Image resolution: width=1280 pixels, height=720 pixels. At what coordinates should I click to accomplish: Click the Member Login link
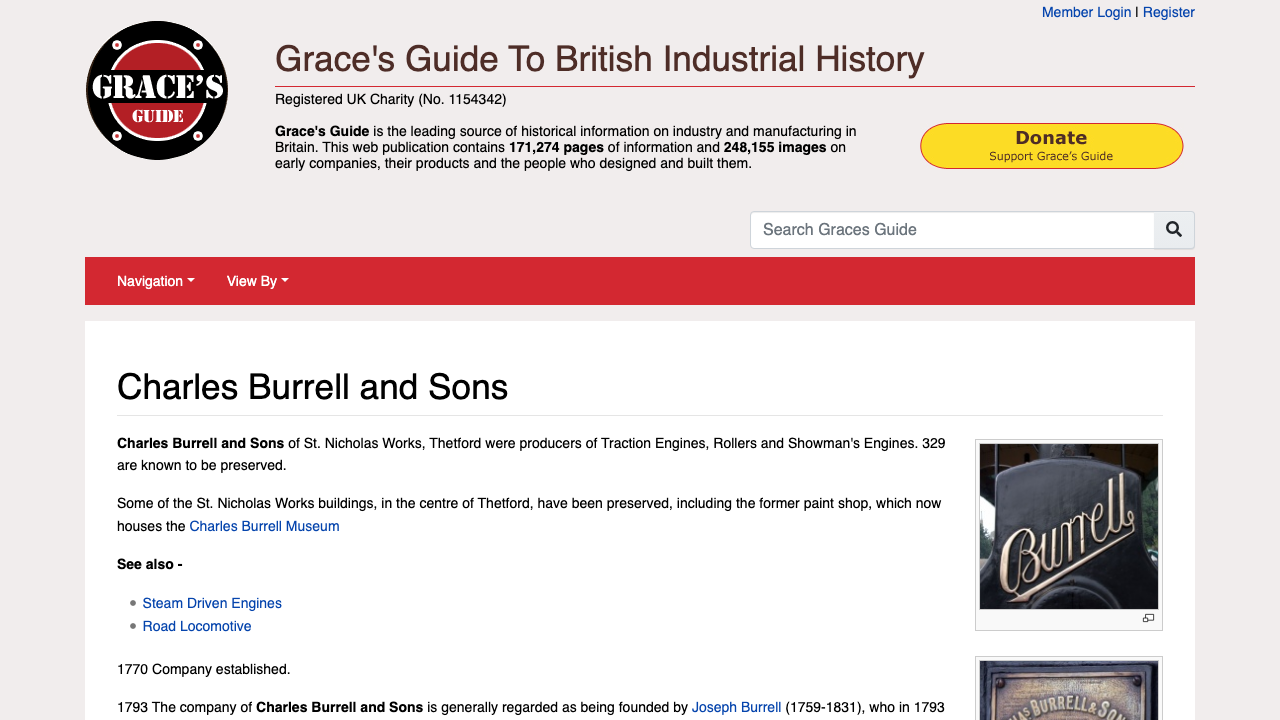click(1086, 12)
